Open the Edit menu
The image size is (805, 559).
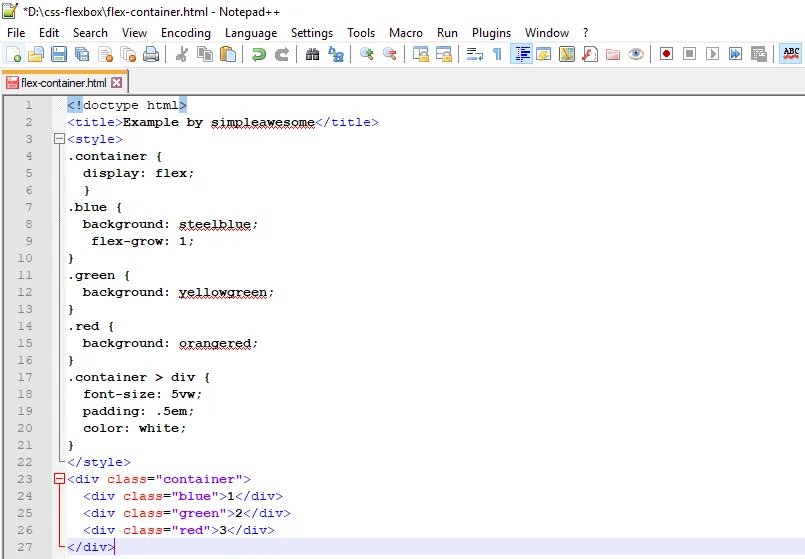(x=49, y=33)
